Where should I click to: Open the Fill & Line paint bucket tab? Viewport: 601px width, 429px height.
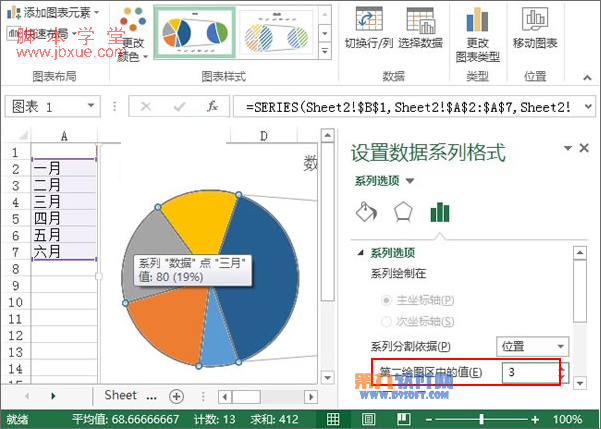point(366,211)
